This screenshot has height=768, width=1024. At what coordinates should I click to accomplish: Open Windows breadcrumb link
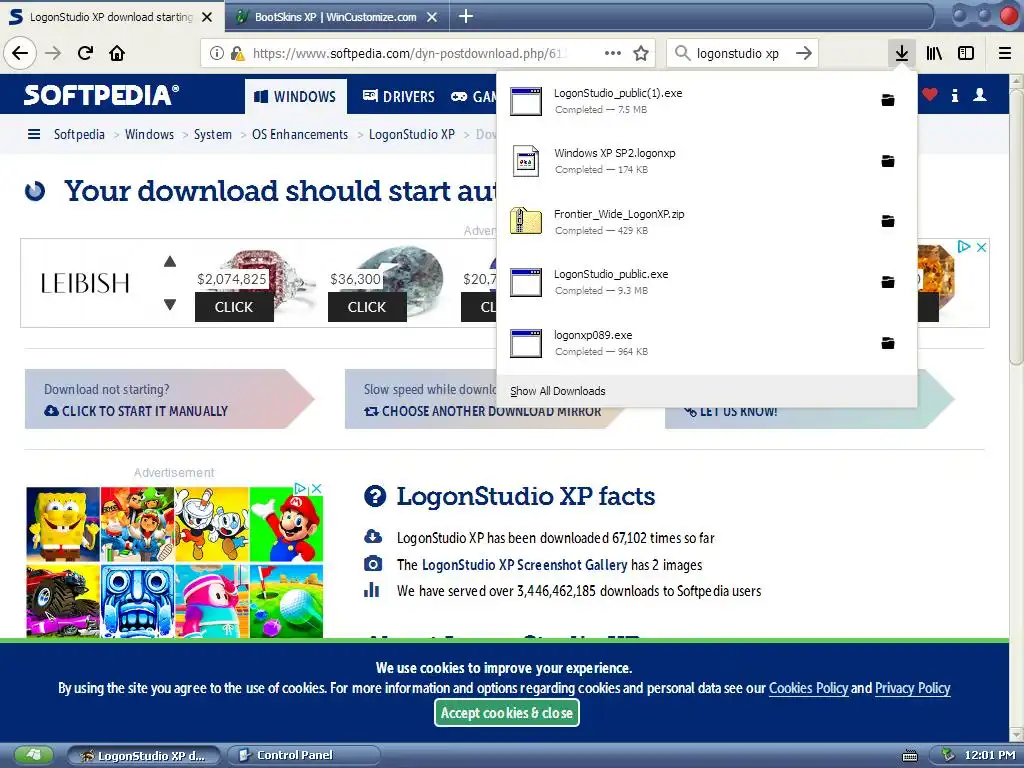coord(150,135)
